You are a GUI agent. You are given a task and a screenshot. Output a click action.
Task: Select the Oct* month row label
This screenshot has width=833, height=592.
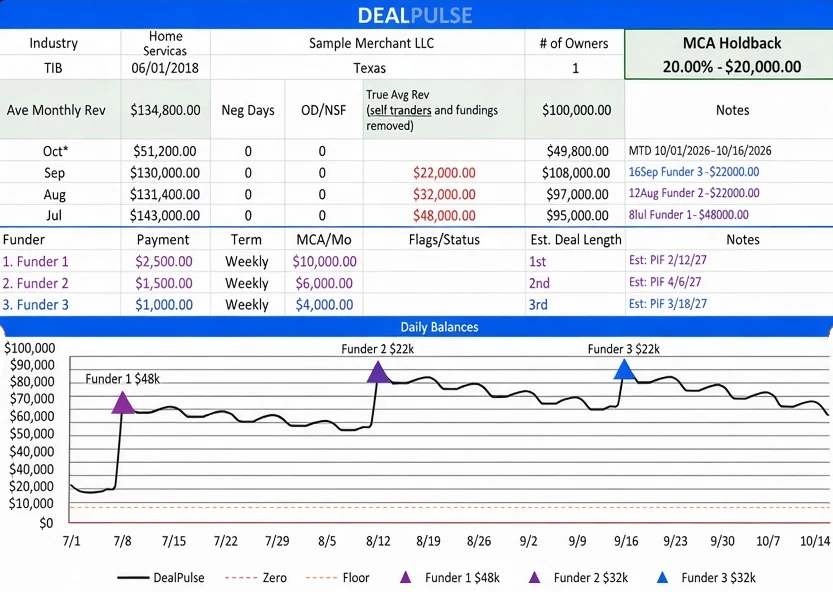(55, 151)
